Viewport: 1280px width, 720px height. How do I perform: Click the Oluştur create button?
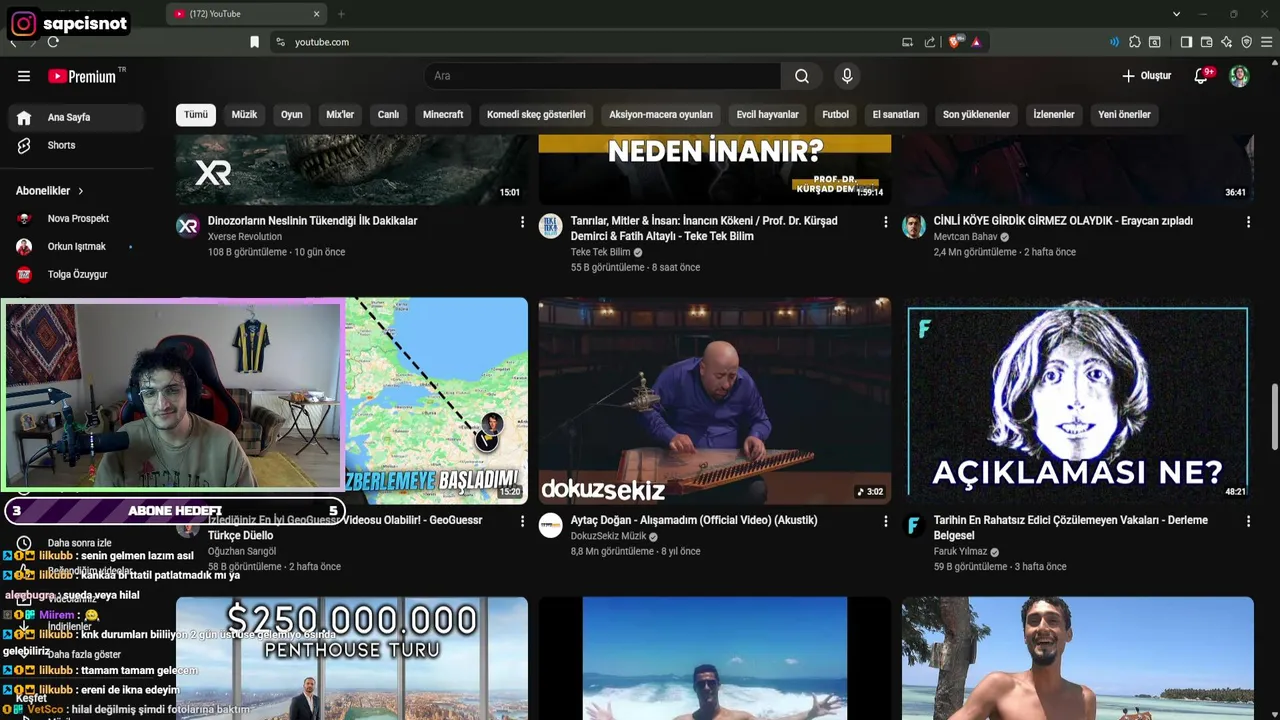[x=1146, y=76]
